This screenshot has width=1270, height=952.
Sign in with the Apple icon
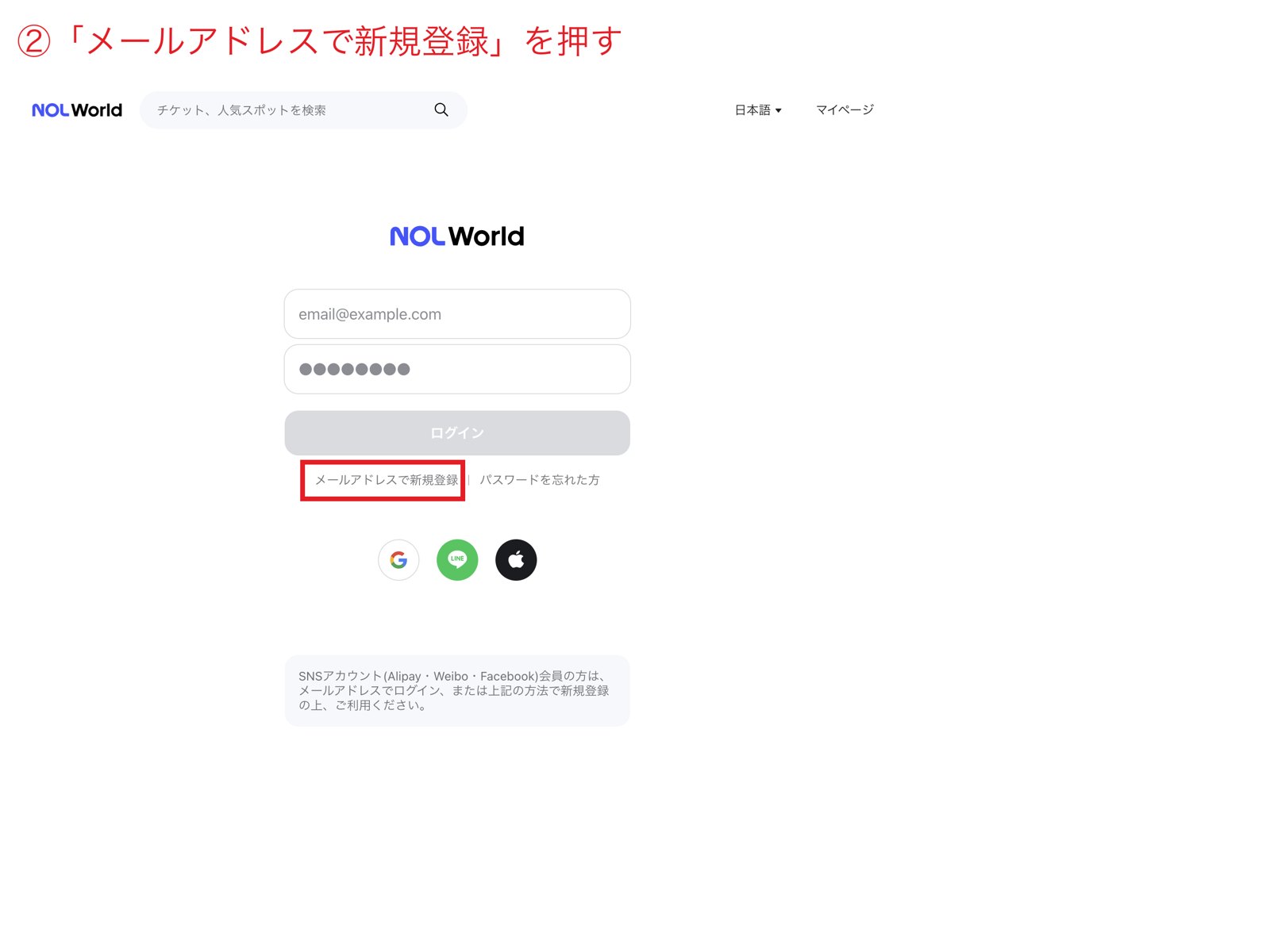click(516, 560)
